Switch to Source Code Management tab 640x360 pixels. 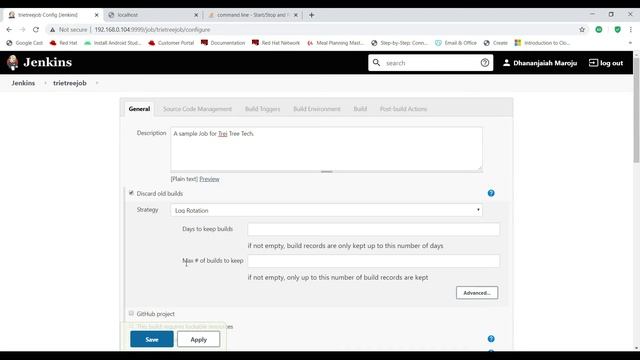[197, 109]
